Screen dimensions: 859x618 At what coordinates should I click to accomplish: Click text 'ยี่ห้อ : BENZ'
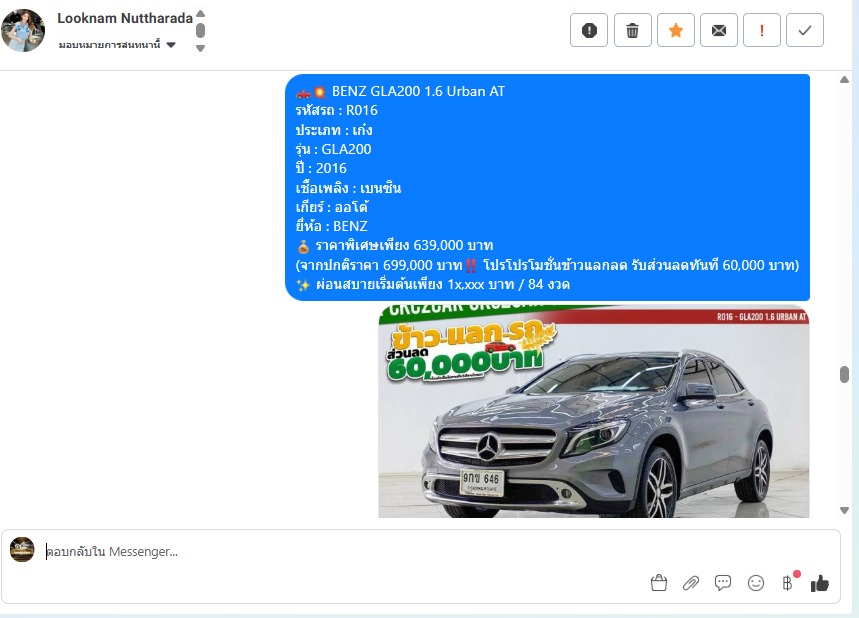pos(331,226)
